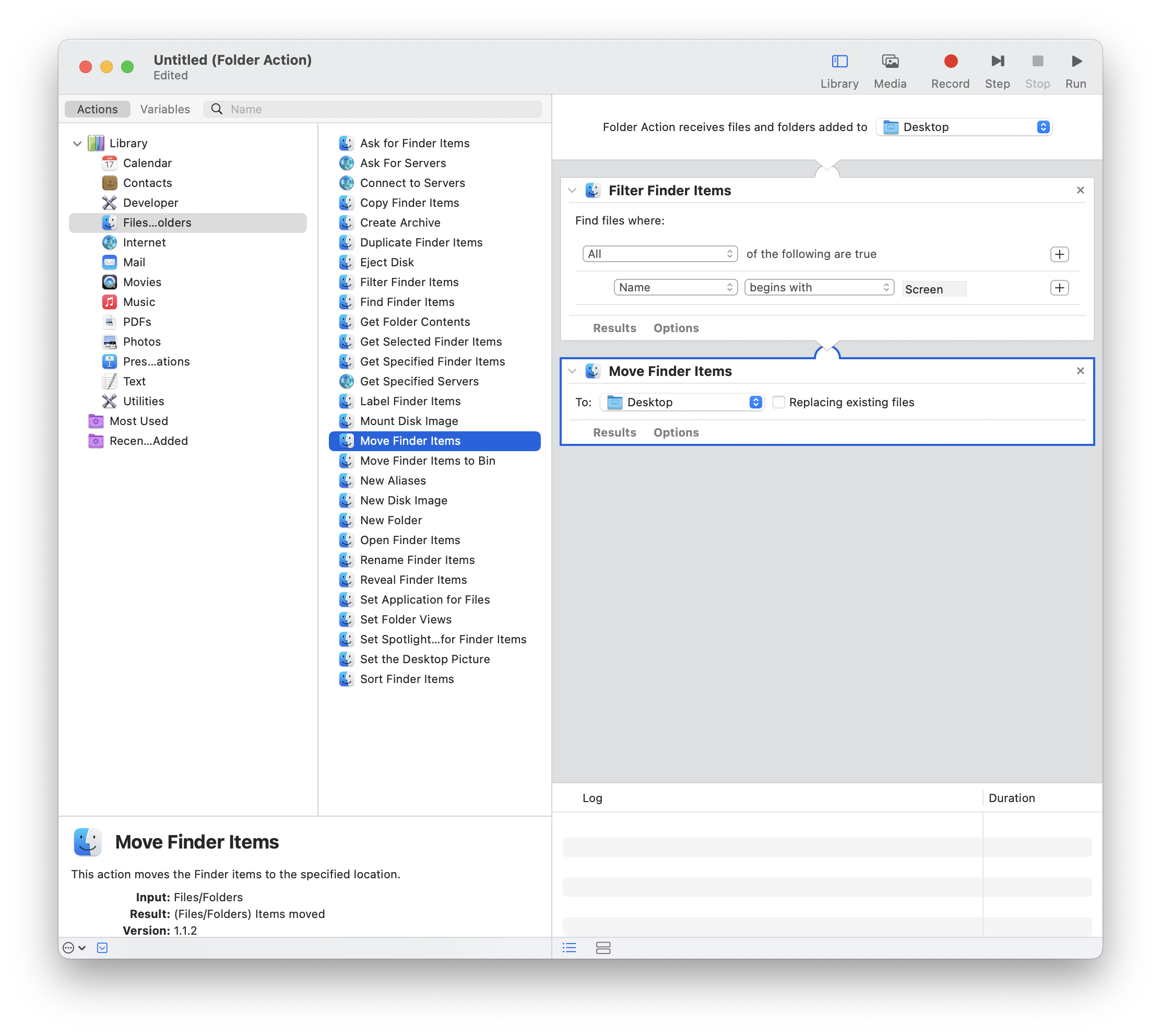1161x1036 pixels.
Task: Select the Utilities library category
Action: pos(144,402)
